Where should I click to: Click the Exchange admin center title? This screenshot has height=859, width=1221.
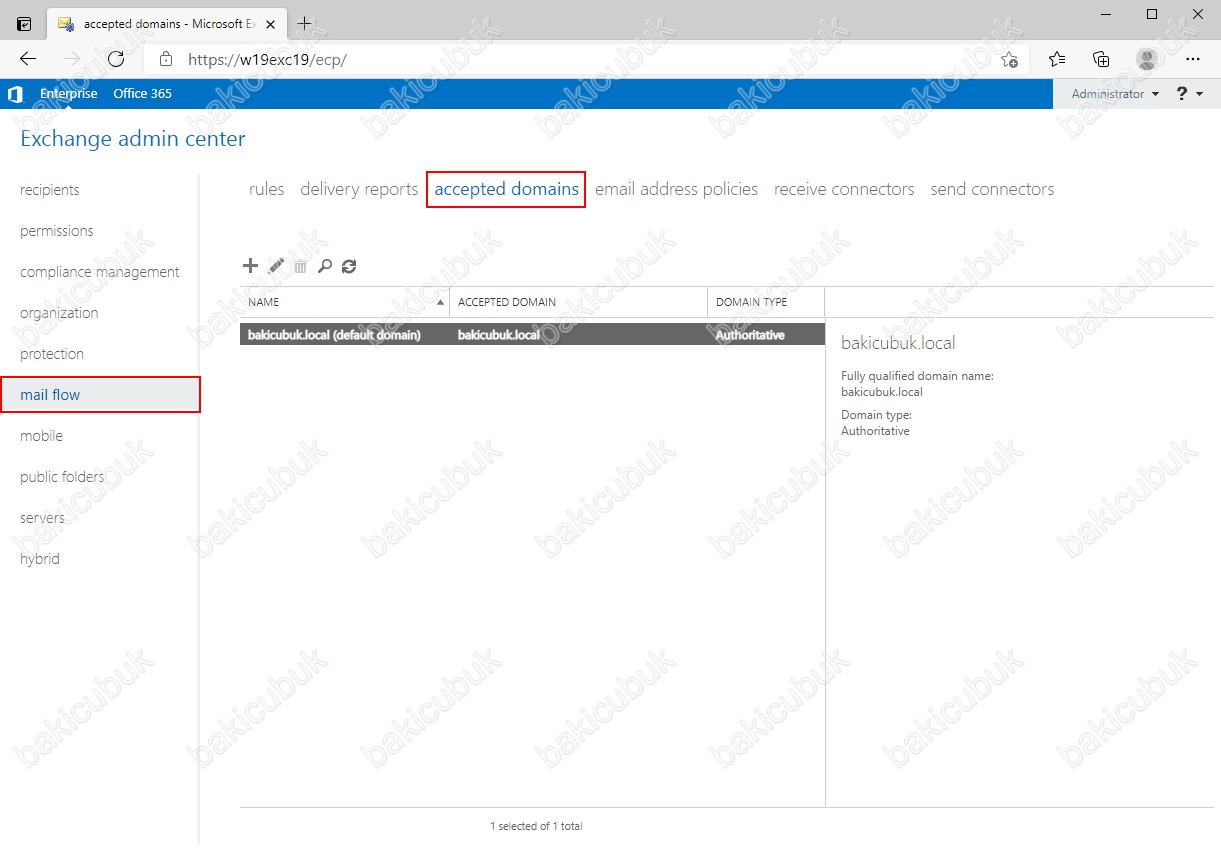(133, 139)
